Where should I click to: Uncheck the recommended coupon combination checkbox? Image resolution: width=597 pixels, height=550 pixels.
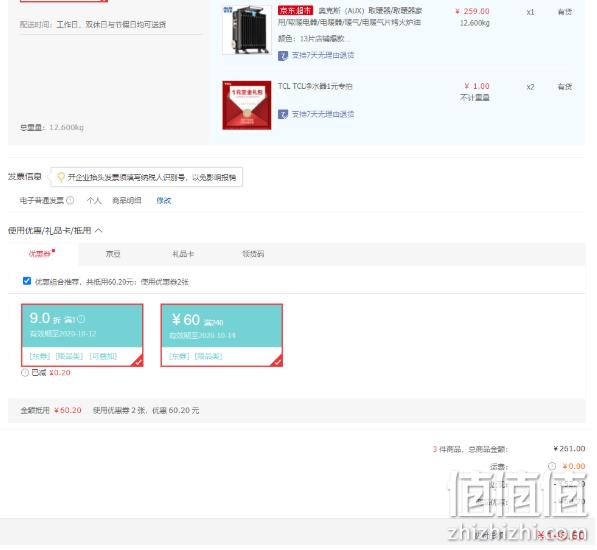[x=27, y=281]
